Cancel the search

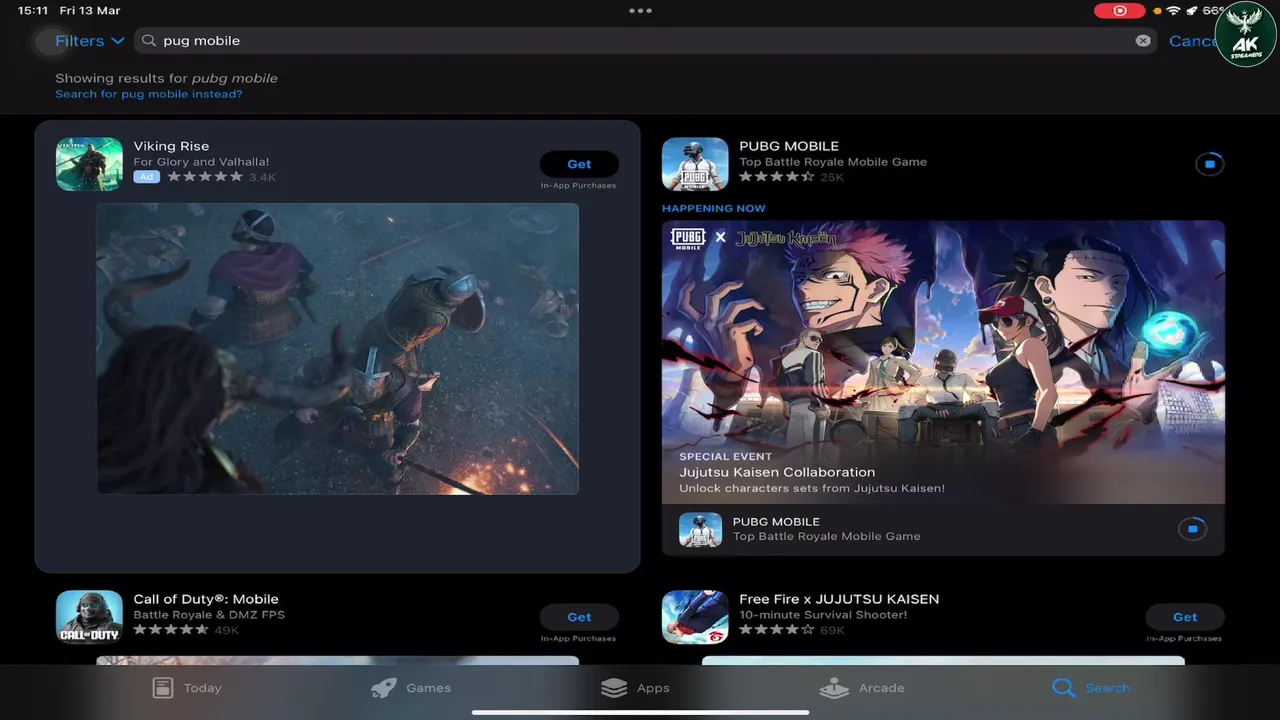tap(1192, 41)
